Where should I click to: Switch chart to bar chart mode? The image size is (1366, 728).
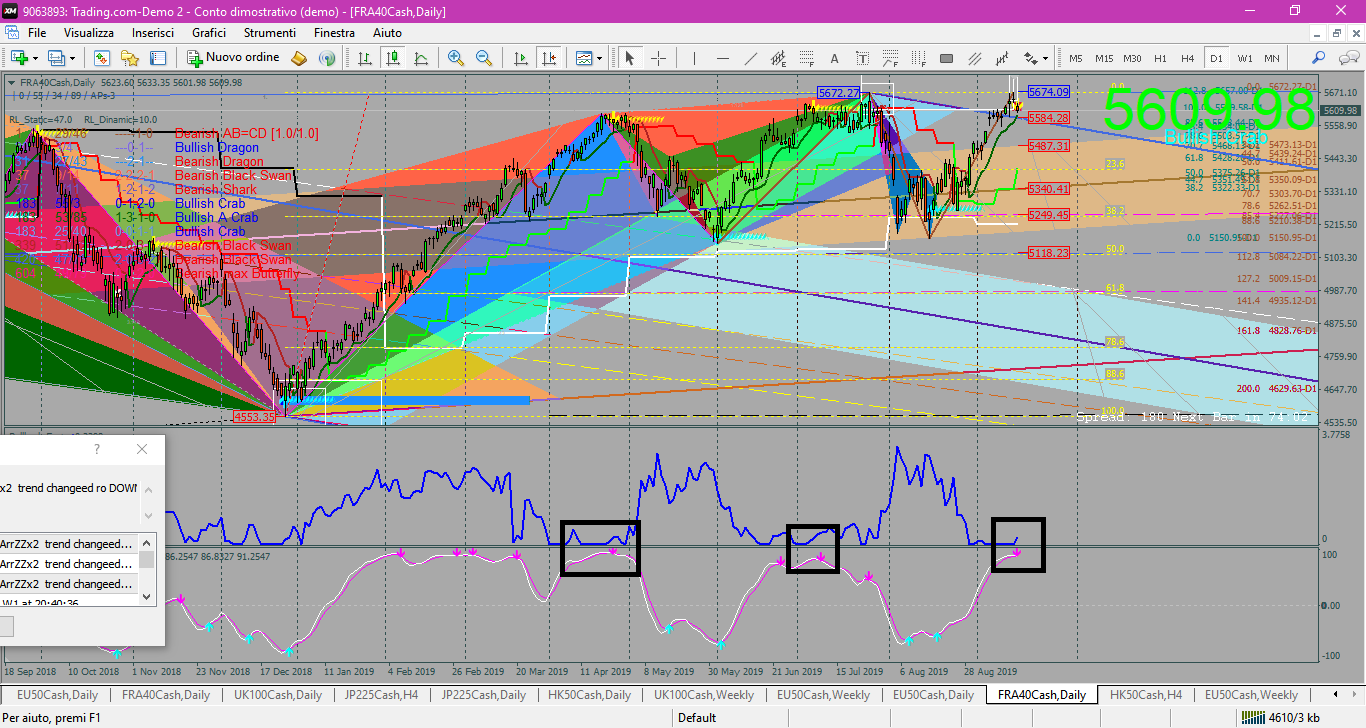point(364,58)
